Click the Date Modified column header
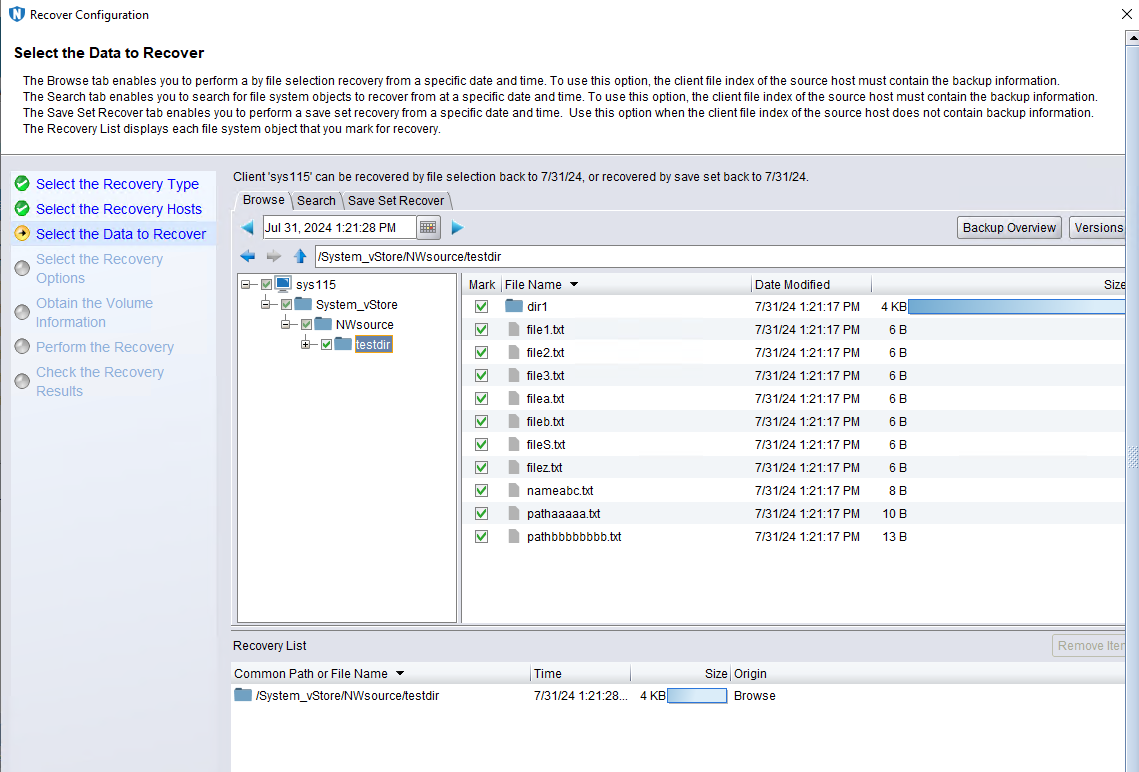Viewport: 1139px width, 772px height. click(x=811, y=285)
